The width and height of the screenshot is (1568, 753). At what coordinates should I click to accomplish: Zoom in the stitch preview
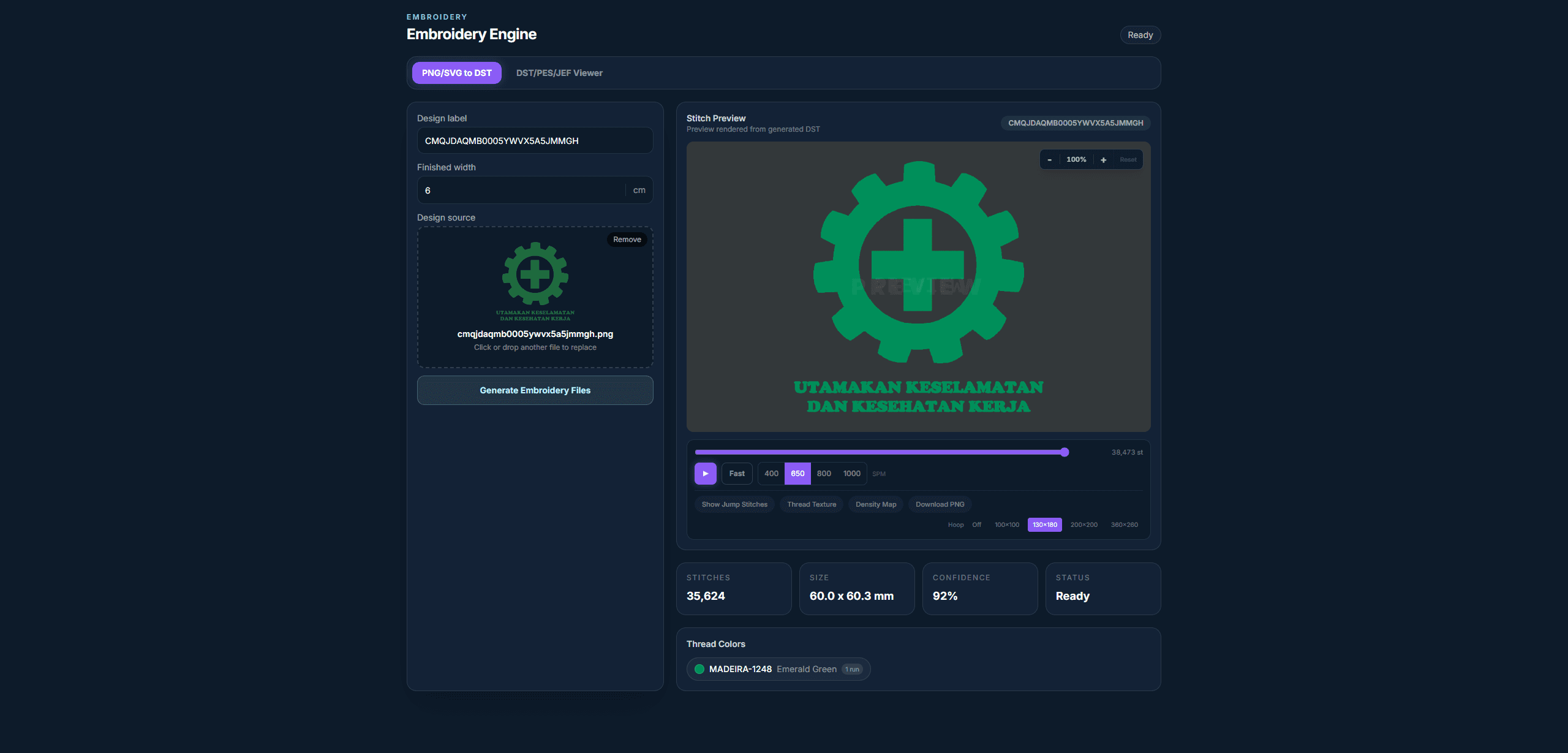click(1103, 160)
